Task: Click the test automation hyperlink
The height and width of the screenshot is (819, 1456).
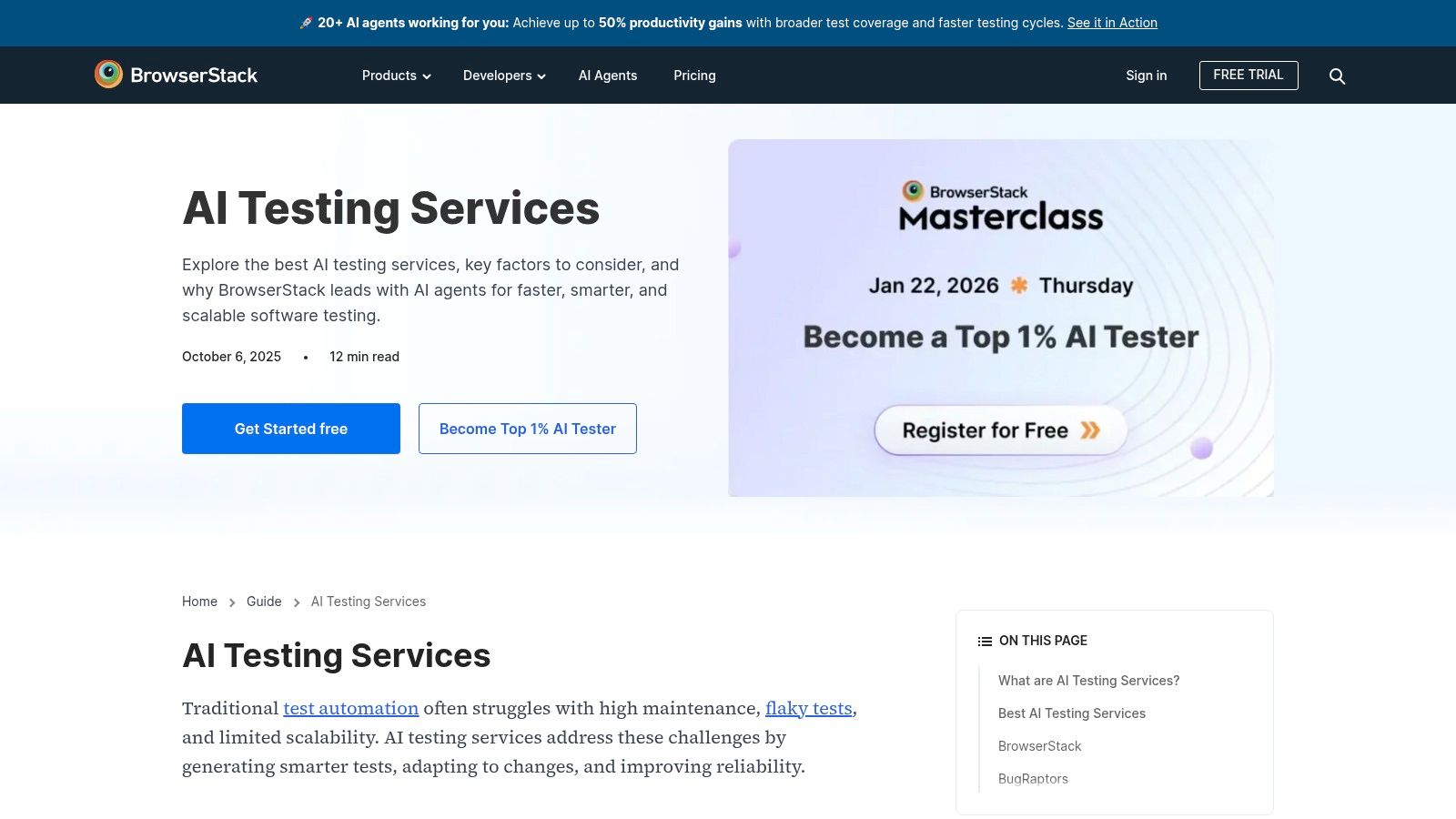Action: [x=350, y=708]
